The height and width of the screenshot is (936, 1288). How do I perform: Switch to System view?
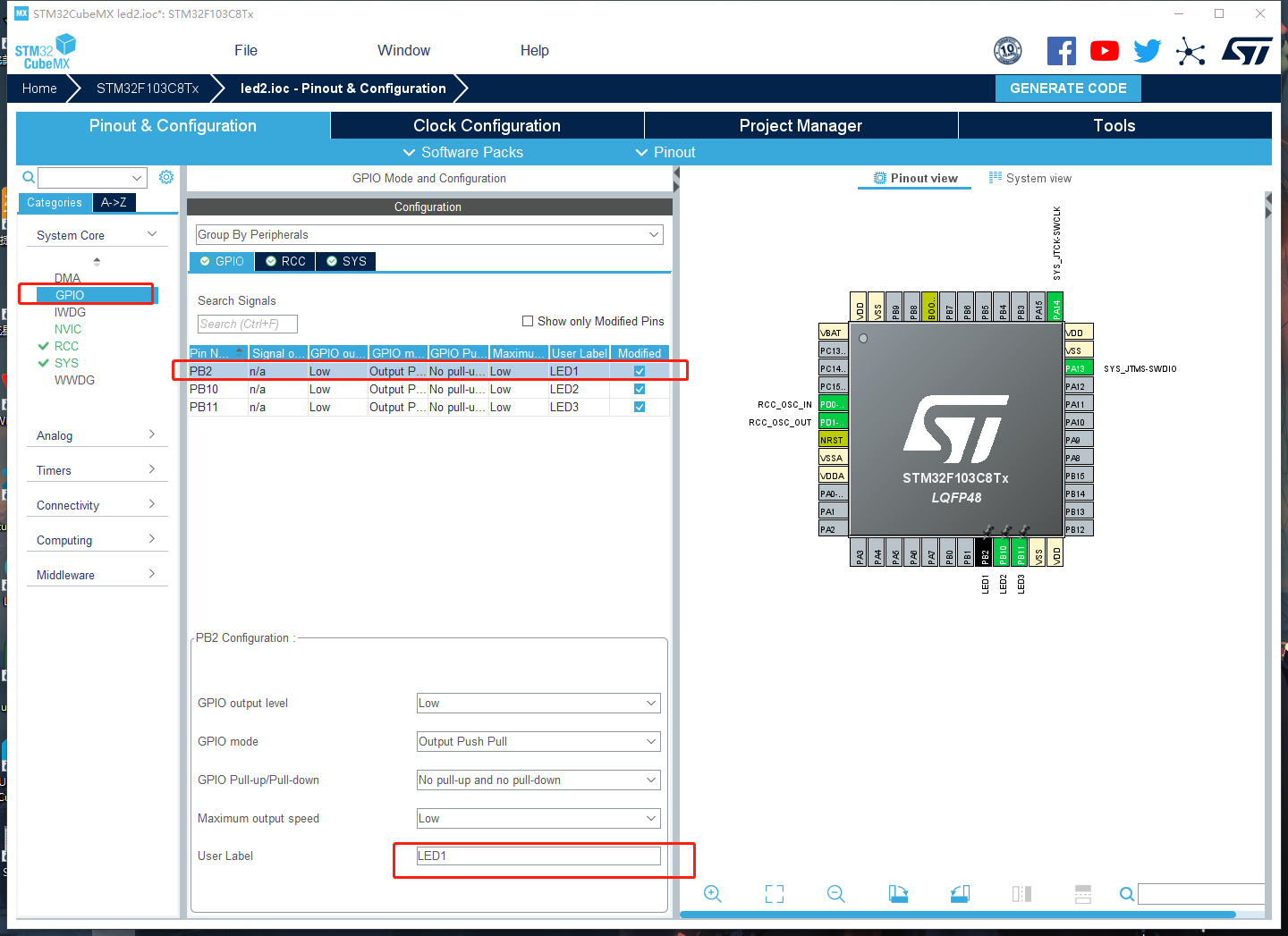(1030, 178)
